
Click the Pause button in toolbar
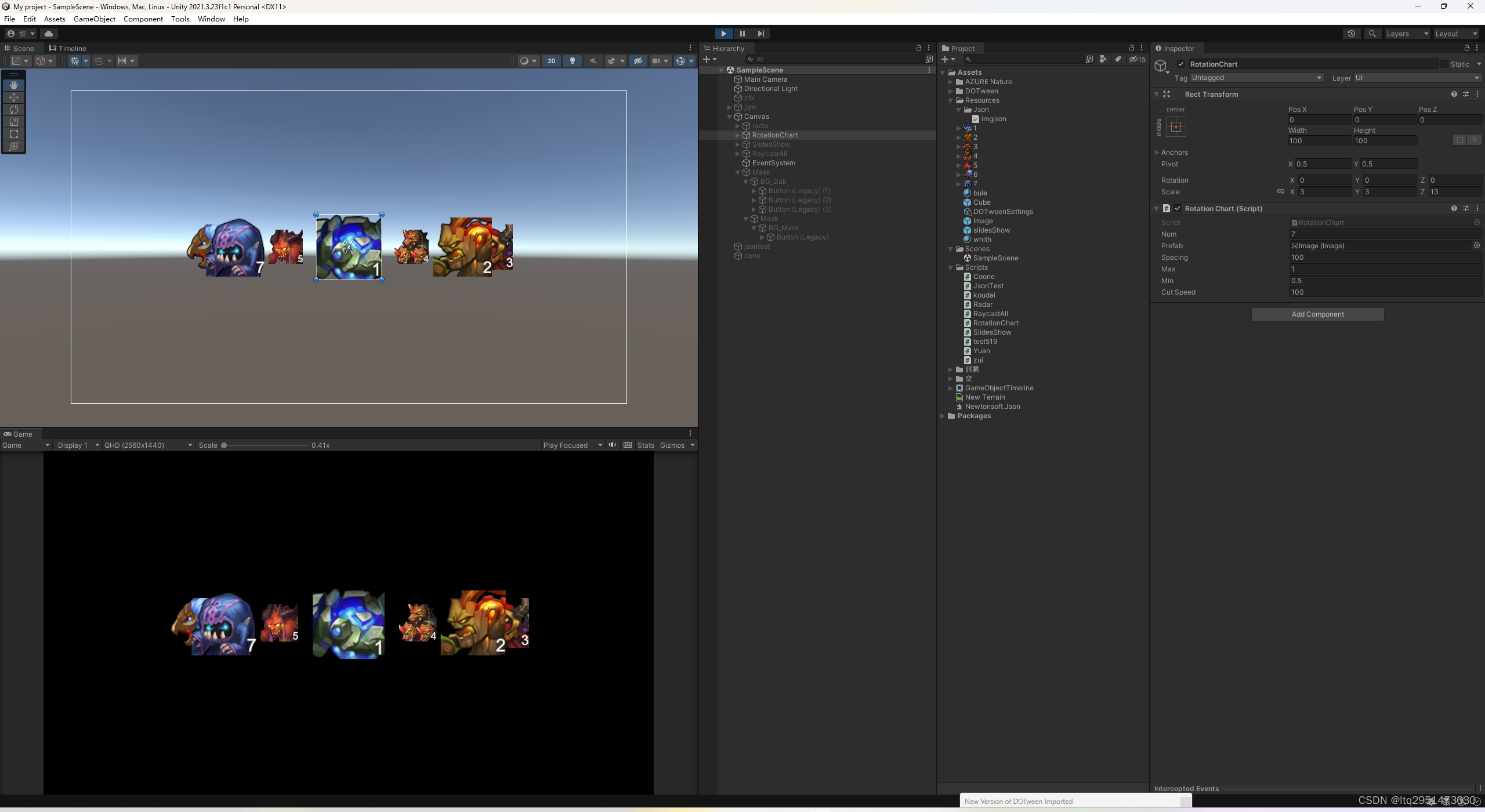pyautogui.click(x=742, y=34)
